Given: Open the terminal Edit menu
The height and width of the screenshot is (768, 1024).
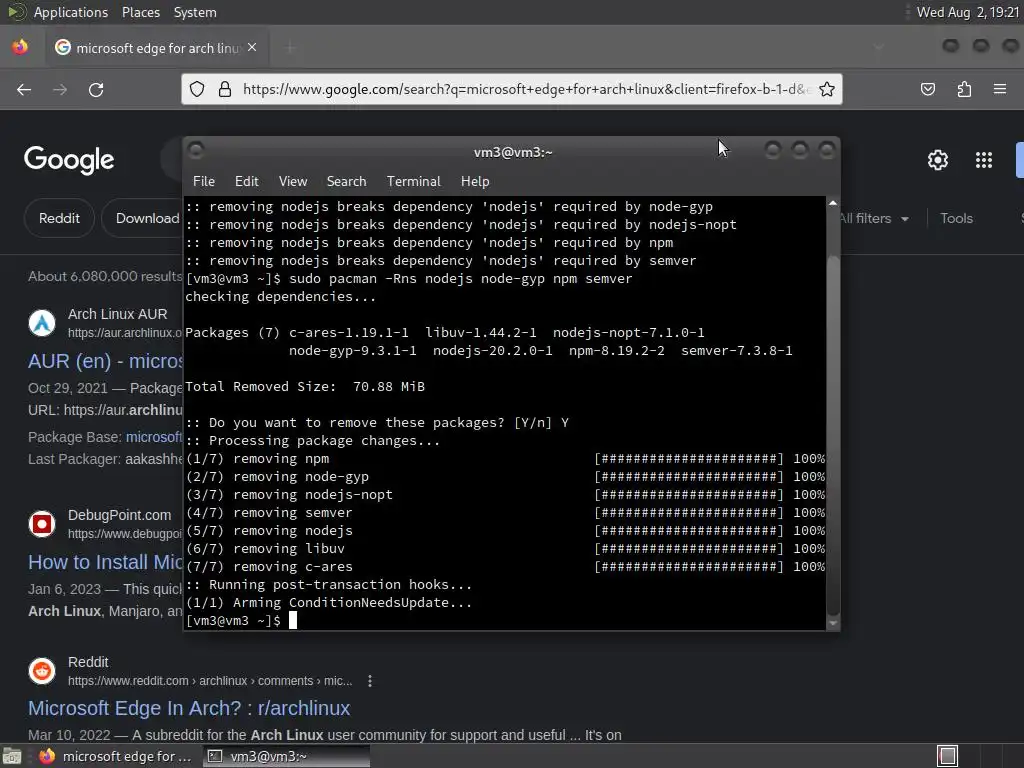Looking at the screenshot, I should pos(246,182).
